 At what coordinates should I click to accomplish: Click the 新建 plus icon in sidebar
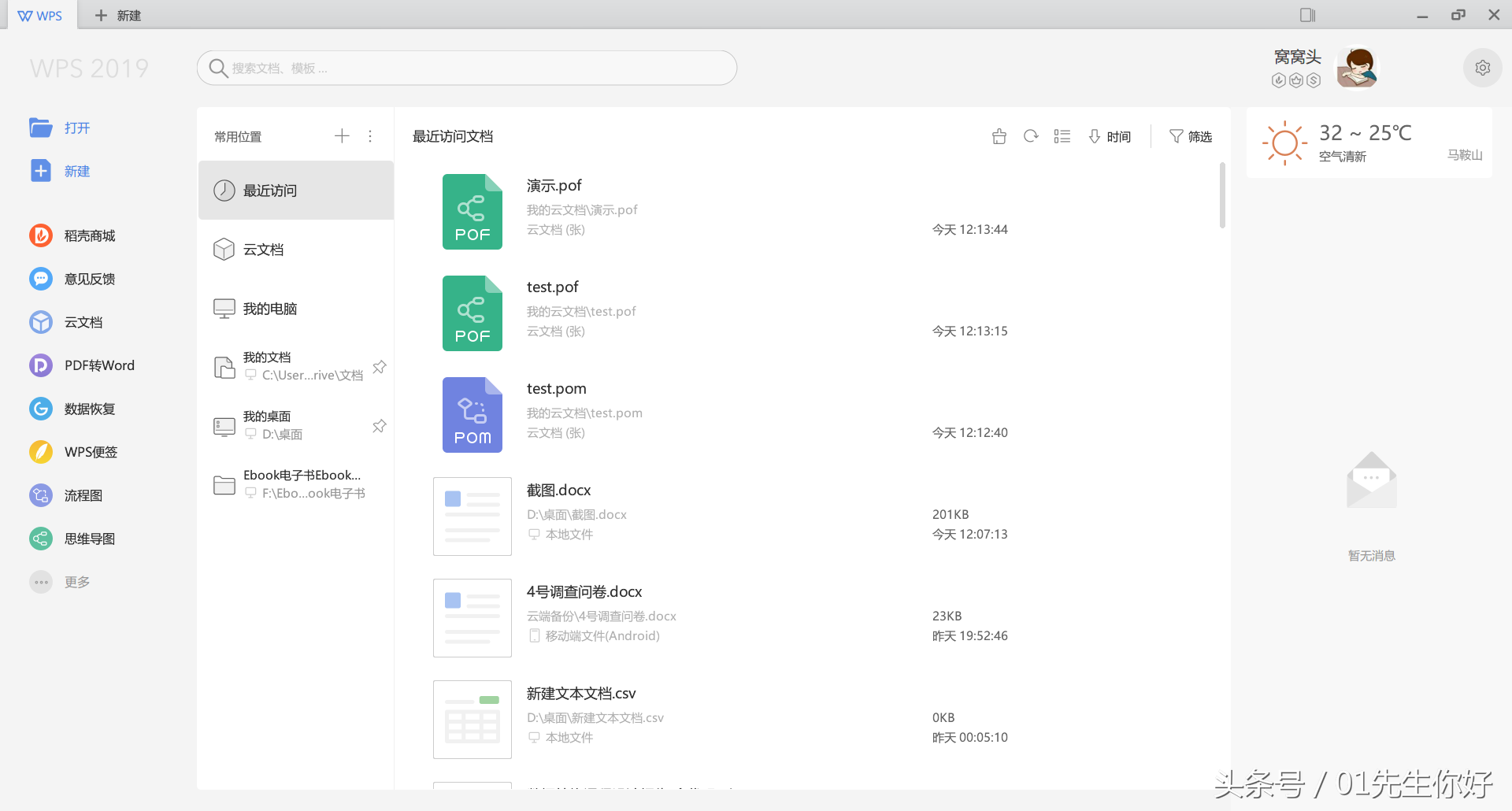pos(41,171)
